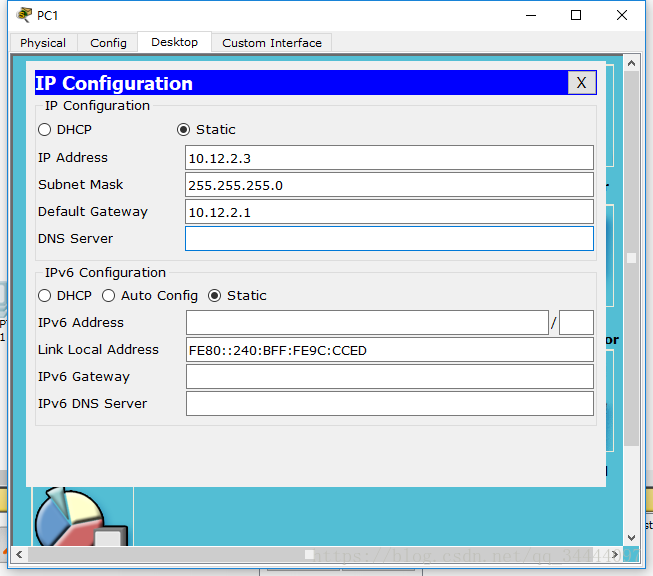Select the IPv6 Static radio button
This screenshot has width=653, height=576.
pyautogui.click(x=214, y=296)
